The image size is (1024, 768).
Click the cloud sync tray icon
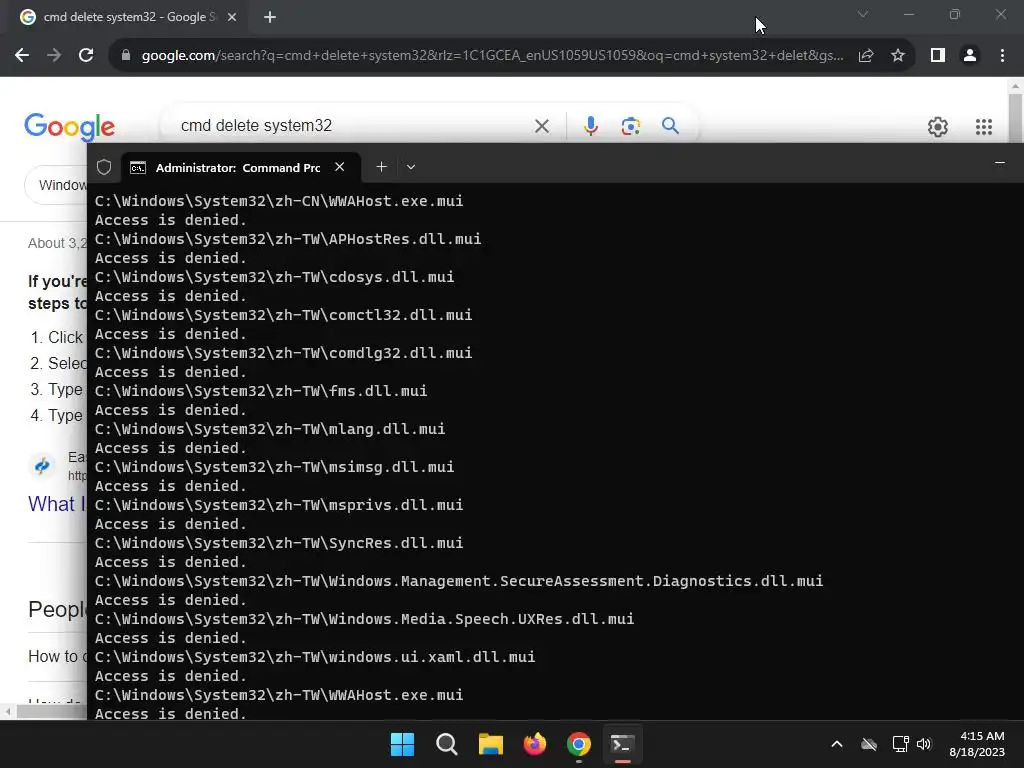(869, 744)
